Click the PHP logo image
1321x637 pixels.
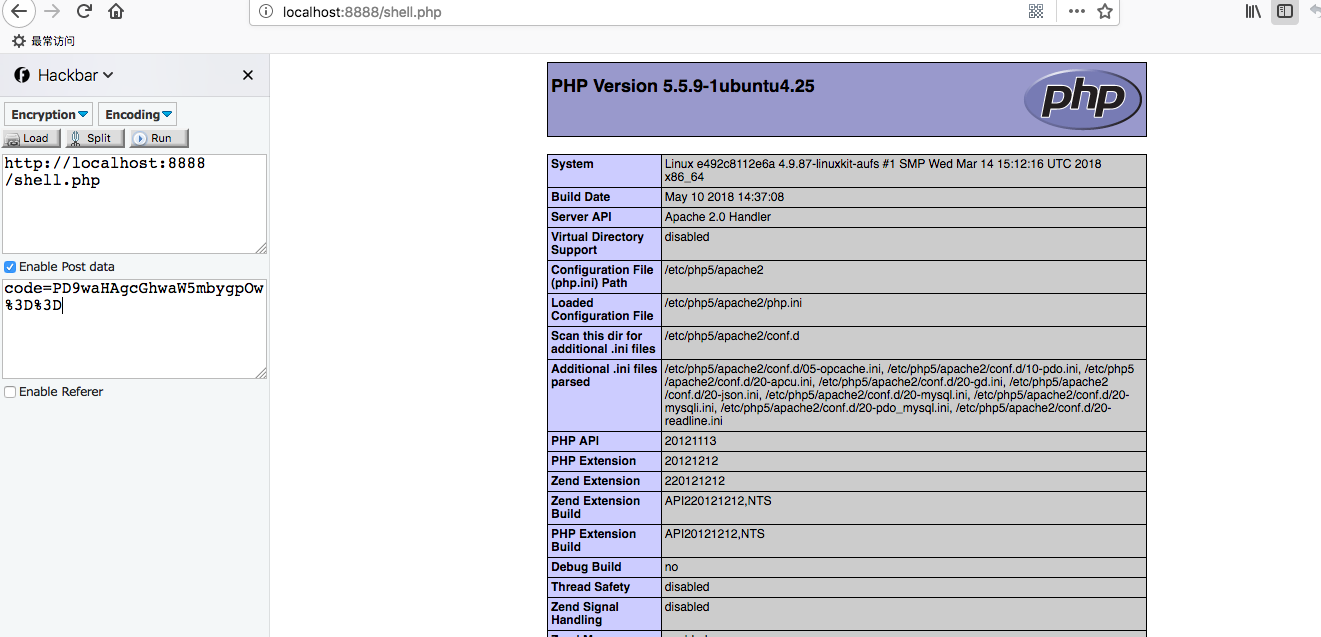click(1082, 99)
